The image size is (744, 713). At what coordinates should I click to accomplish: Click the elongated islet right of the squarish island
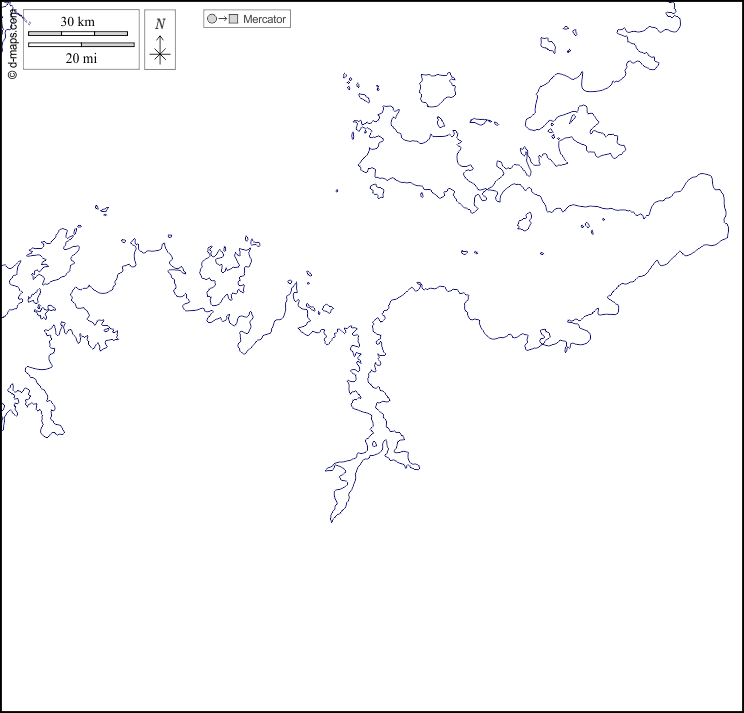pos(483,123)
